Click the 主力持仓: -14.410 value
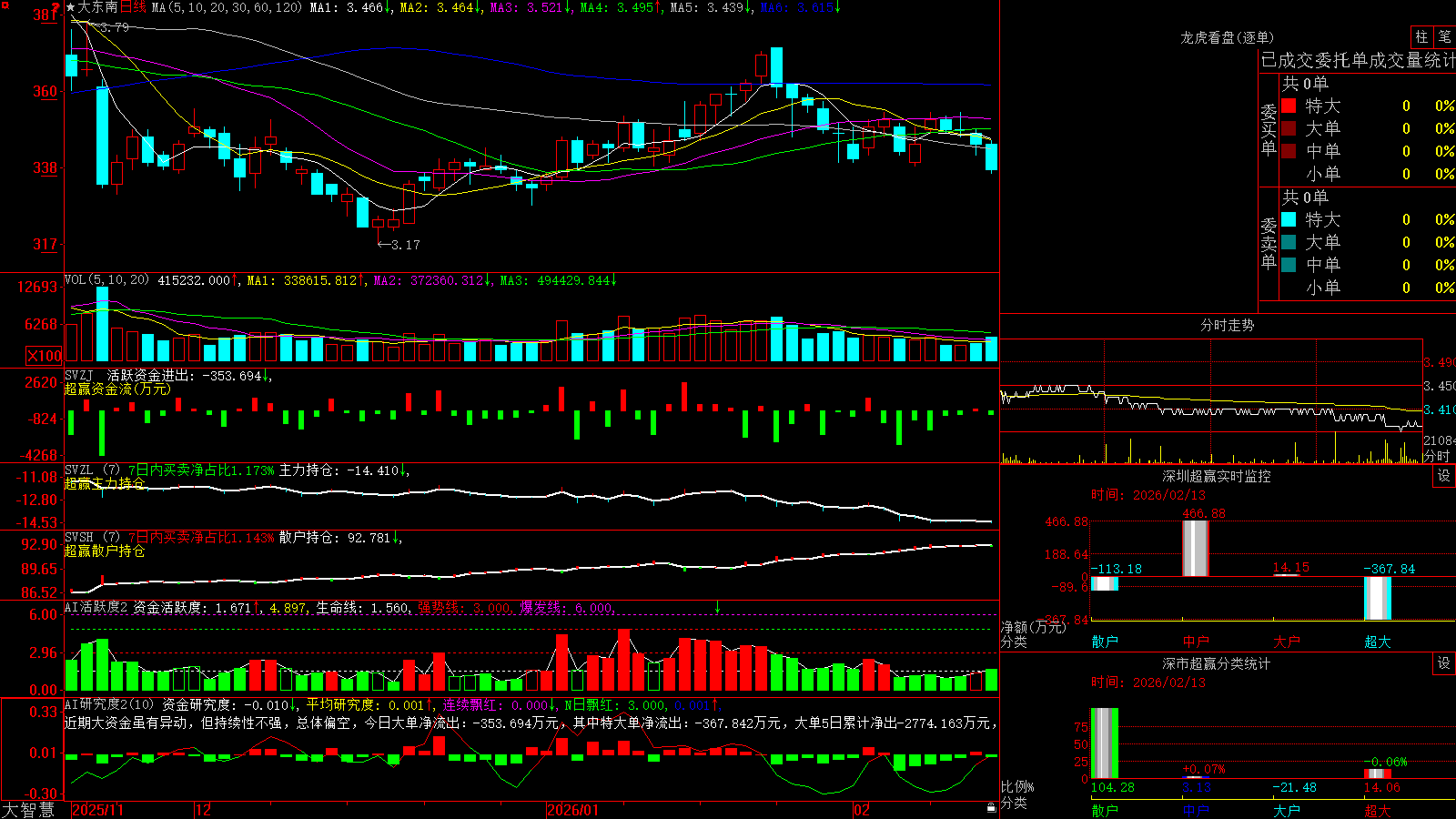 [x=344, y=470]
